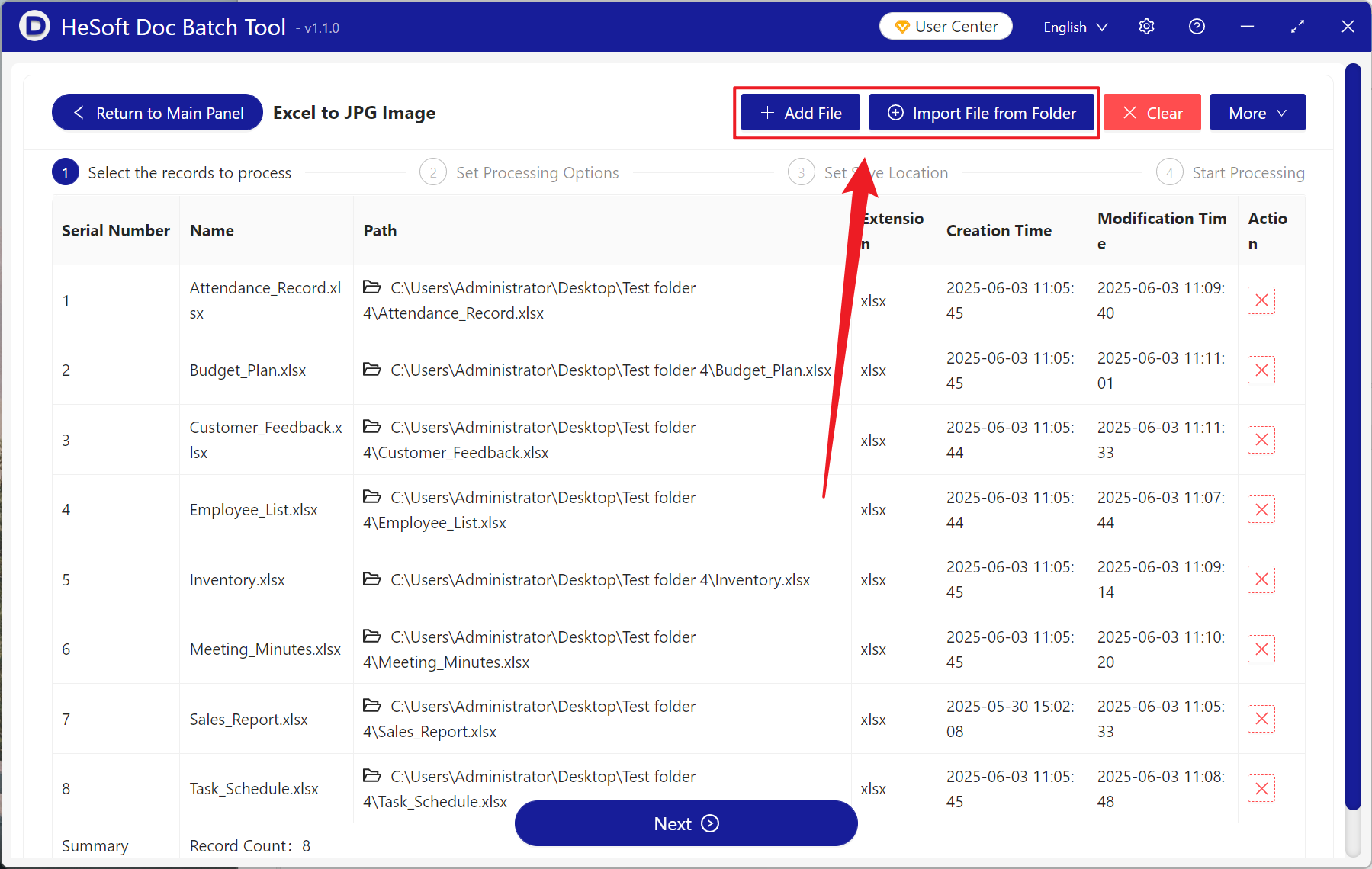Screen dimensions: 1372x869
Task: Click the fullscreen expand window icon
Action: 1297,27
